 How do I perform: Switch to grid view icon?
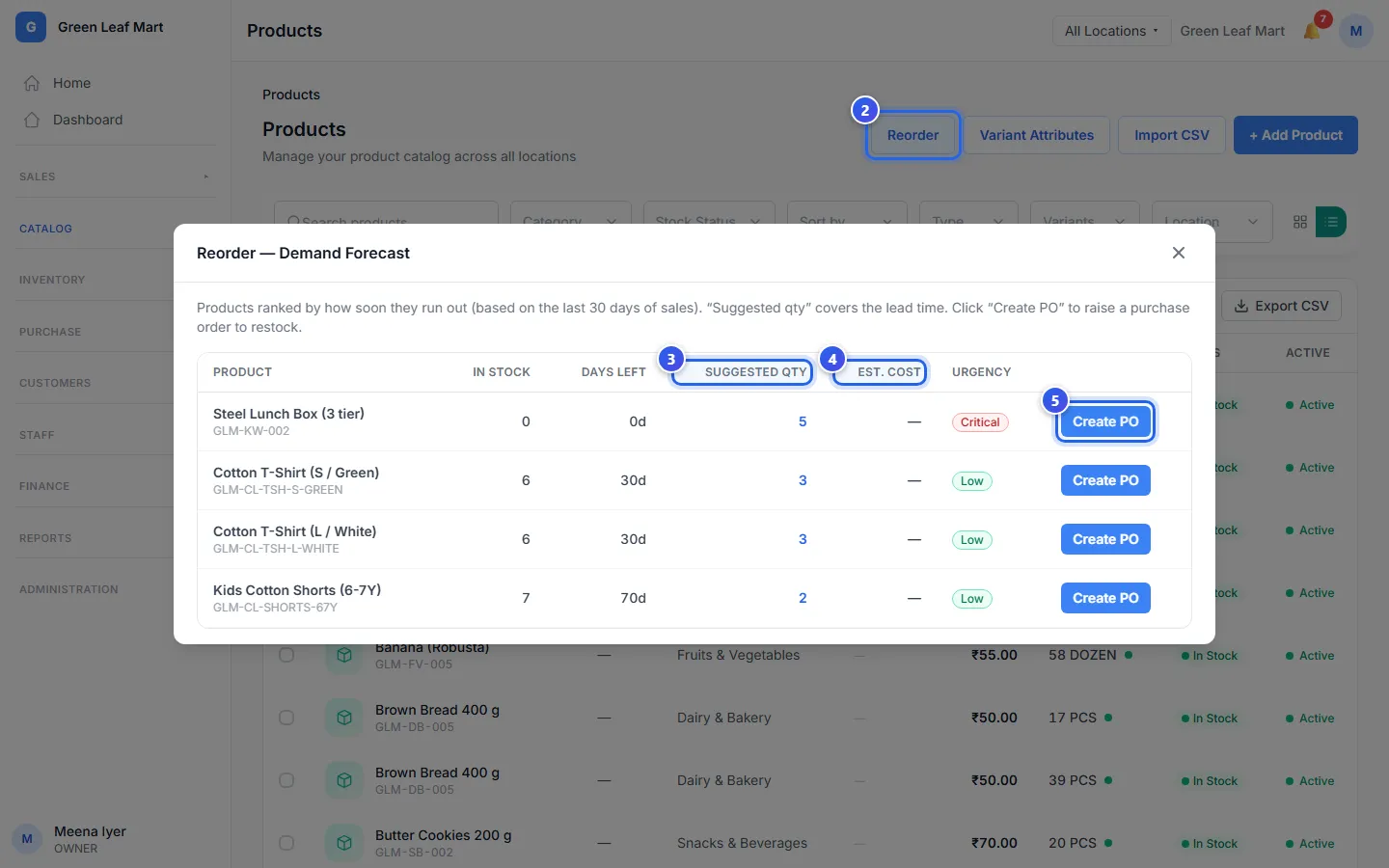click(x=1300, y=222)
